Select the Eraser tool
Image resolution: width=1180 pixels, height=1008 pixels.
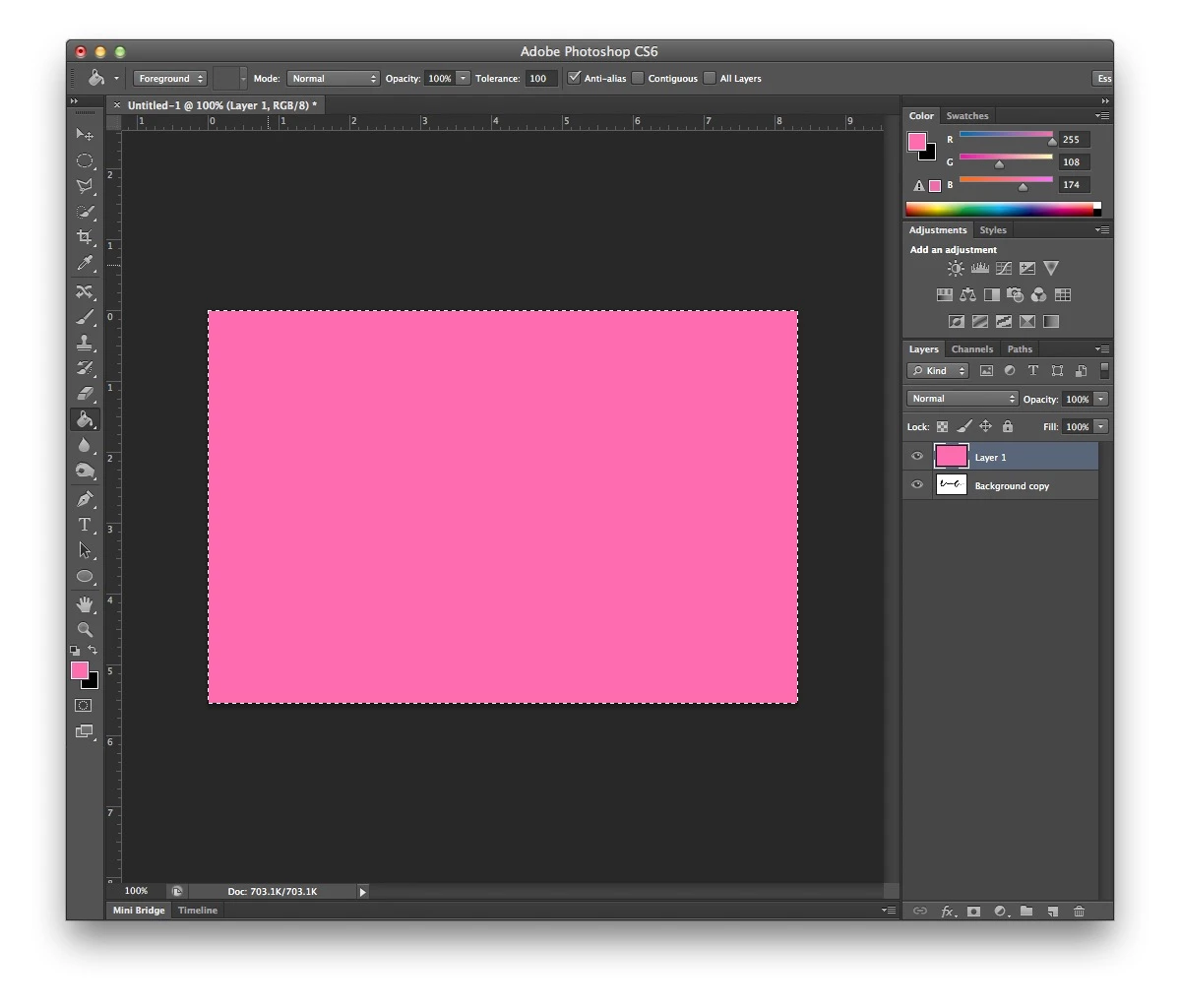pos(85,394)
